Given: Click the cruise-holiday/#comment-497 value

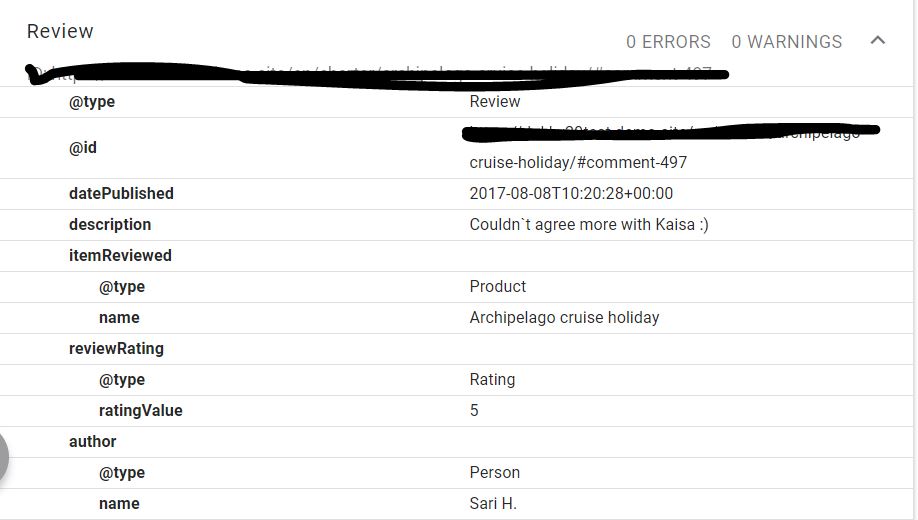Looking at the screenshot, I should (x=578, y=162).
